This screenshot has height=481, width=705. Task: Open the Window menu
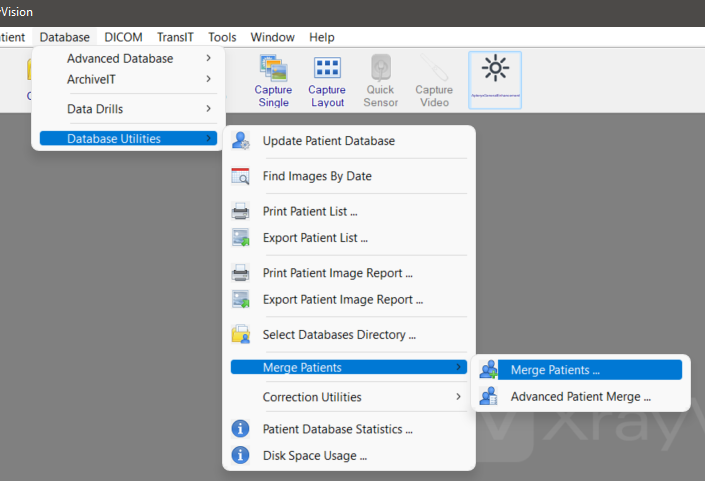[x=272, y=37]
